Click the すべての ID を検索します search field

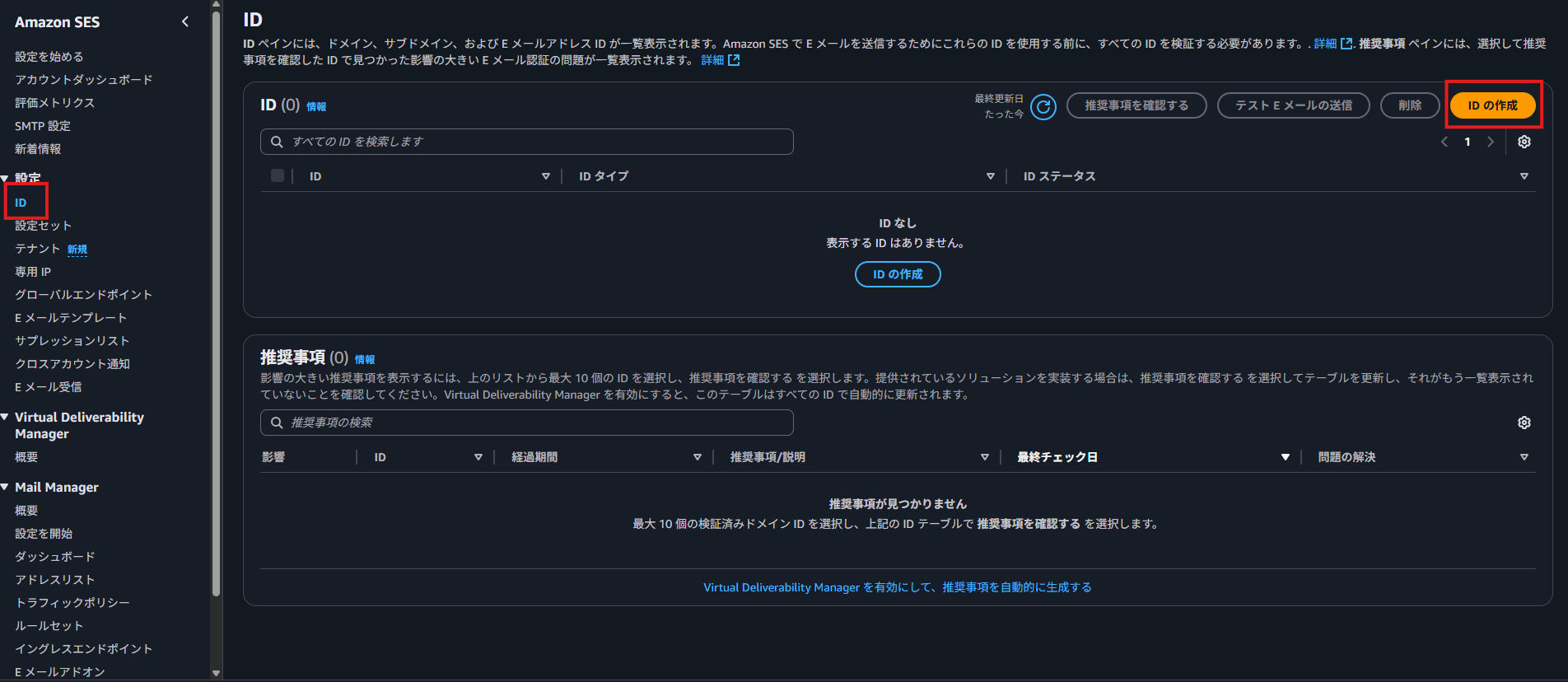click(x=527, y=142)
